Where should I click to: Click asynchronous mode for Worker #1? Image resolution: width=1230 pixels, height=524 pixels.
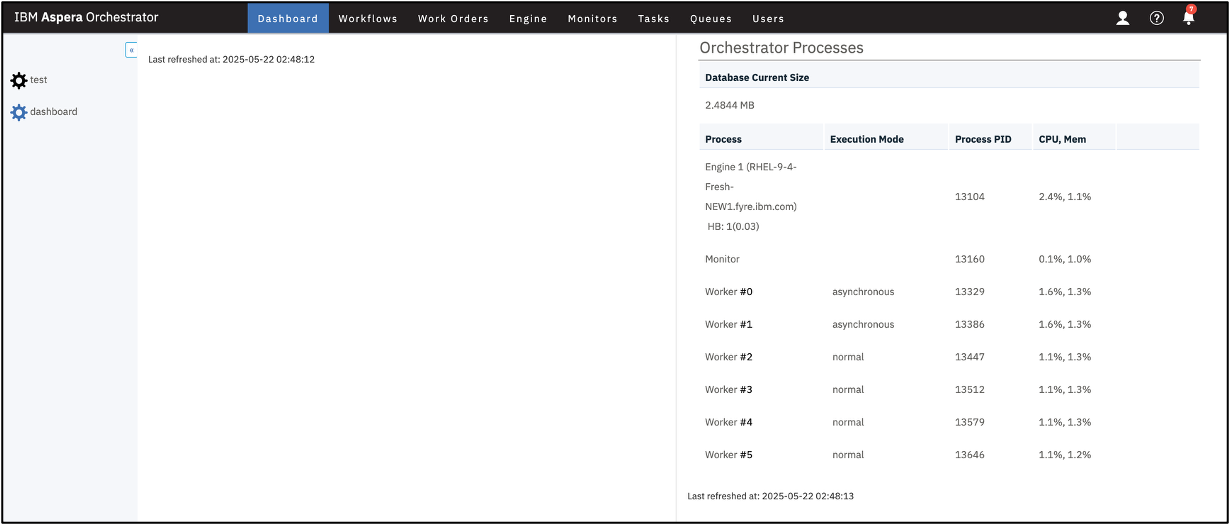(x=863, y=324)
